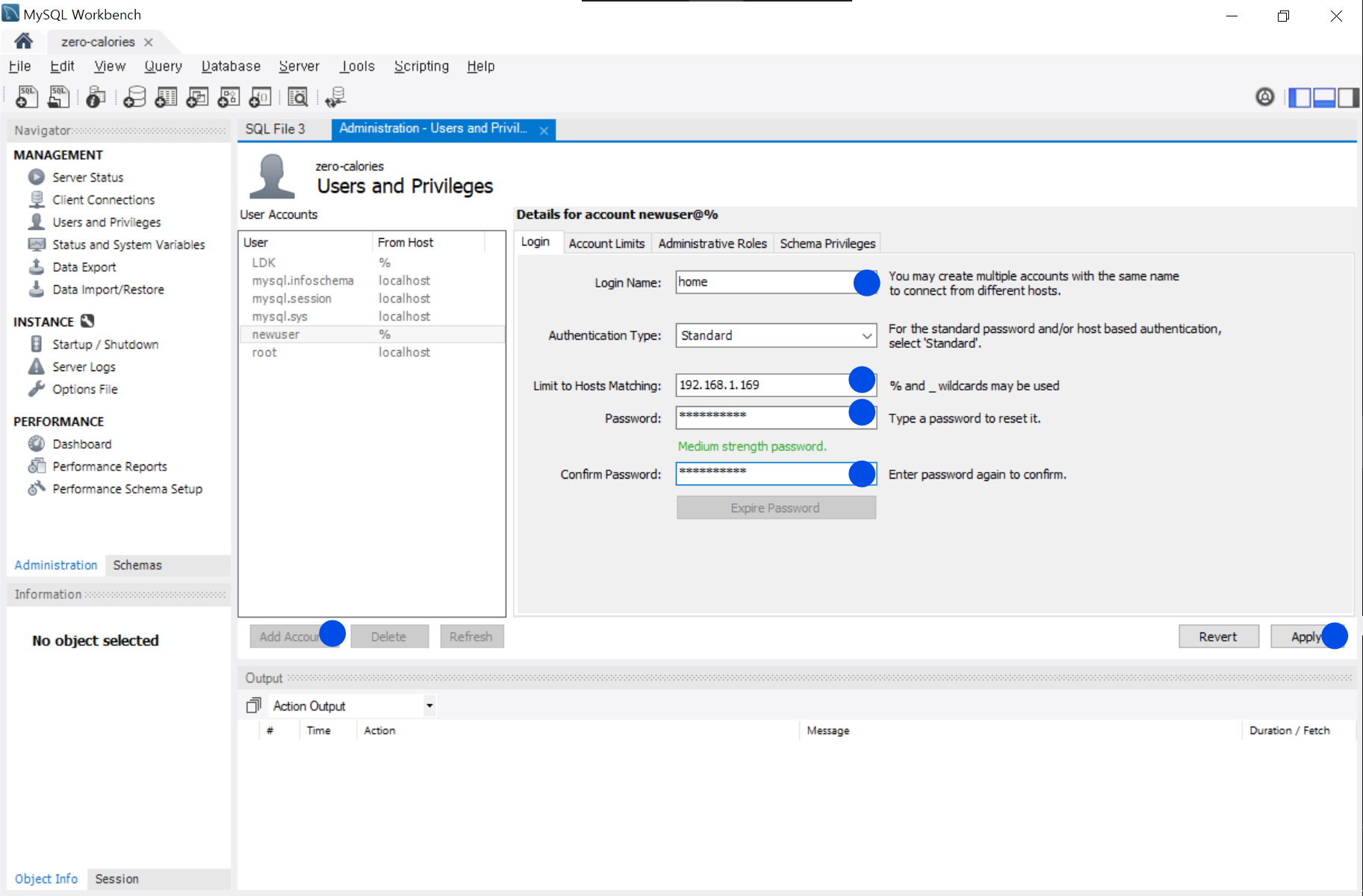Click the Limit to Hosts Matching field
Viewport: 1363px width, 896px height.
(x=776, y=385)
